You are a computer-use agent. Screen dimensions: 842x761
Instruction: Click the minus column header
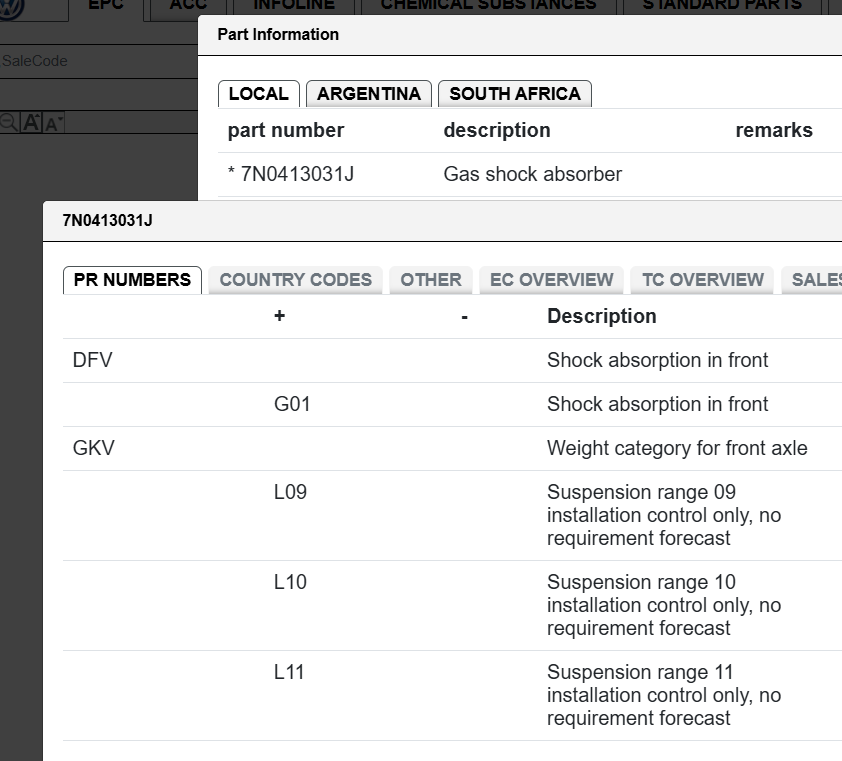[464, 317]
